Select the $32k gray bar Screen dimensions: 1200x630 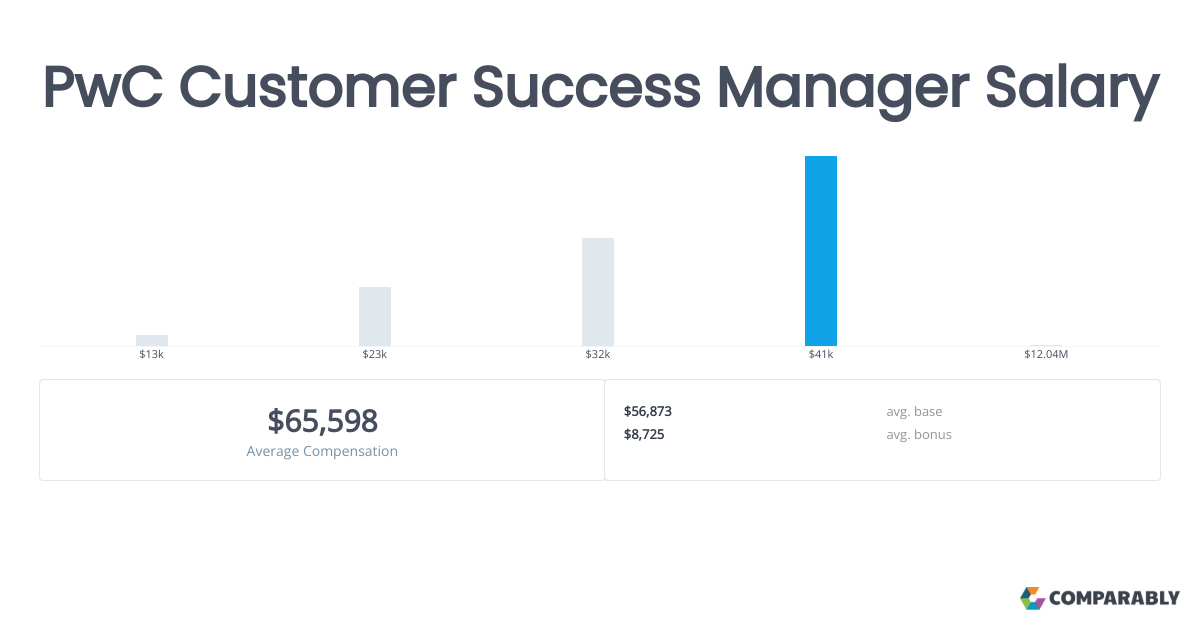point(598,292)
